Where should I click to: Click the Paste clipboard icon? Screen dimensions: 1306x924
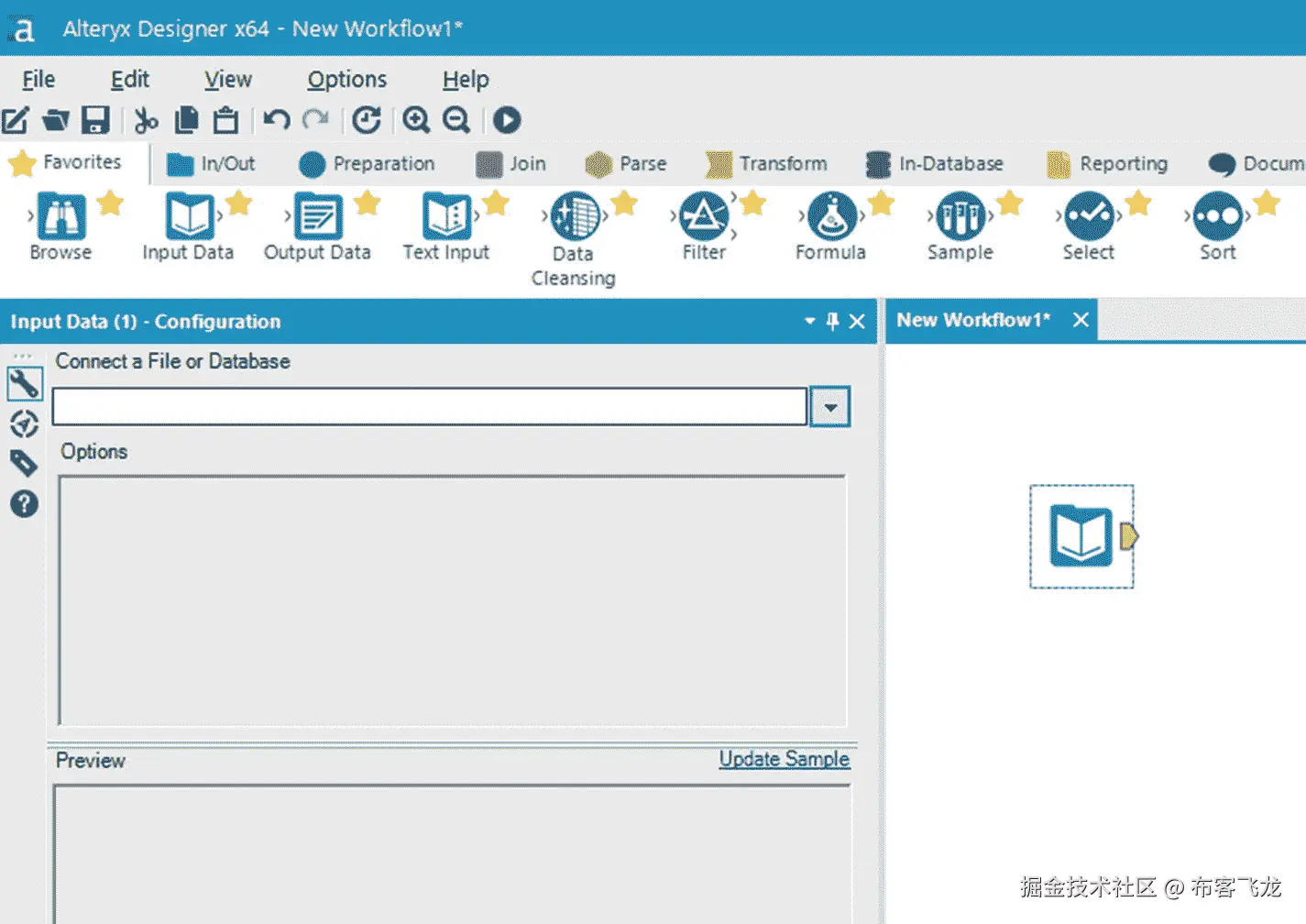pos(225,120)
